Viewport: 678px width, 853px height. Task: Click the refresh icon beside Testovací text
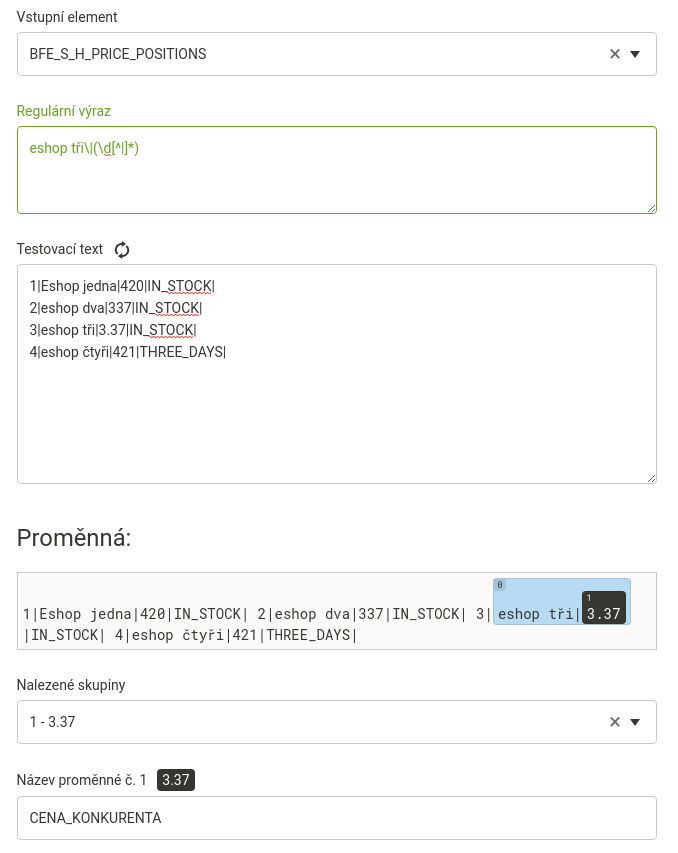[x=122, y=250]
